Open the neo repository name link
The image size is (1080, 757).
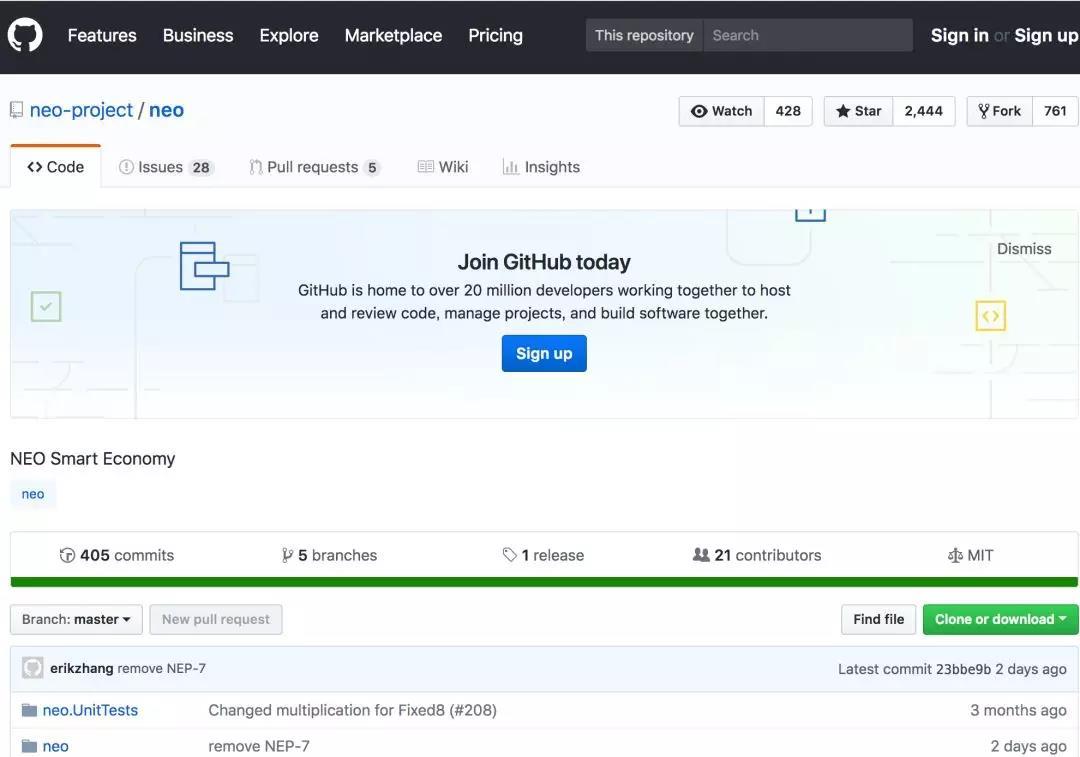[x=167, y=110]
